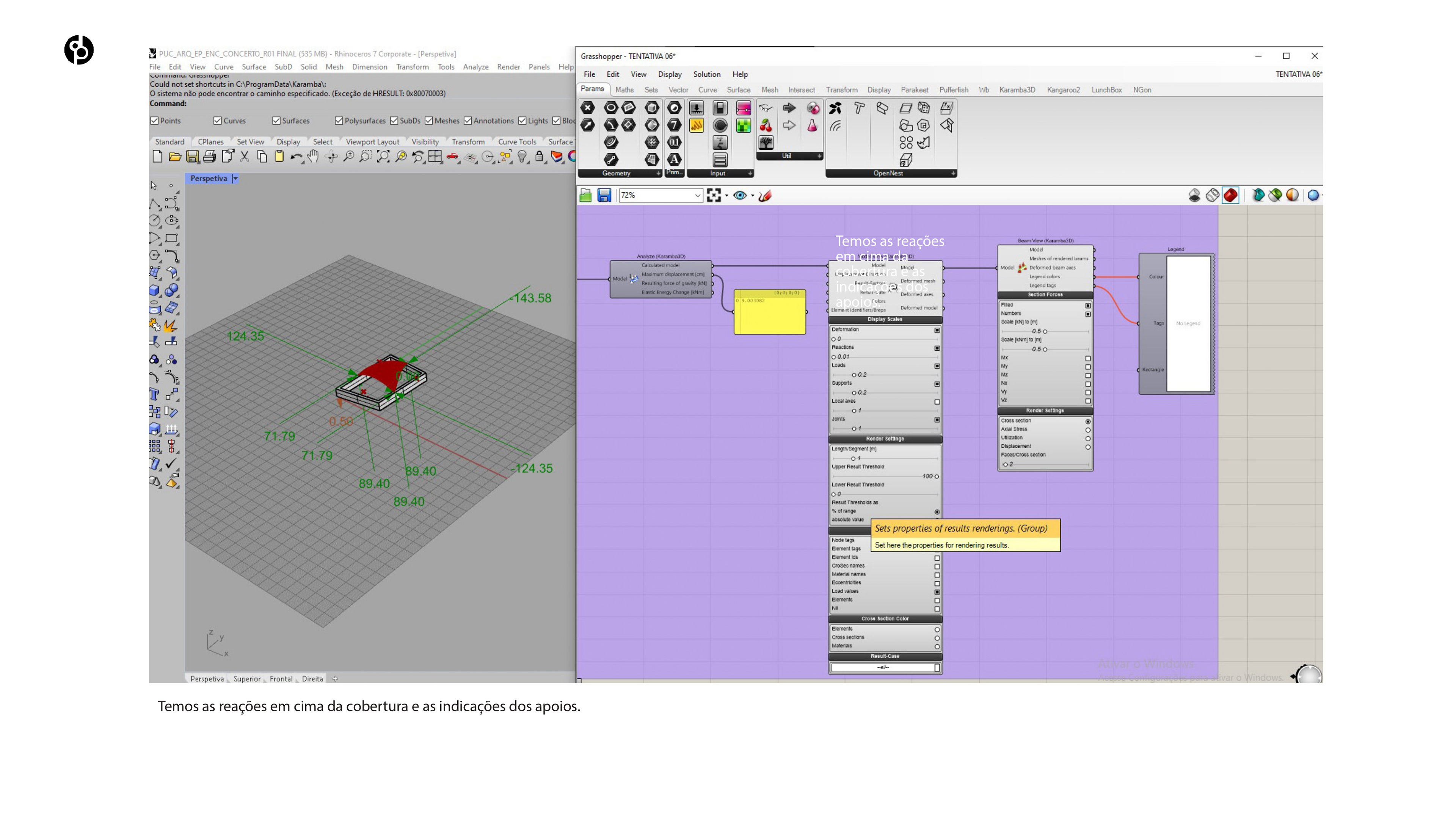Toggle the Meshes filter checkbox
The width and height of the screenshot is (1456, 819).
[429, 121]
